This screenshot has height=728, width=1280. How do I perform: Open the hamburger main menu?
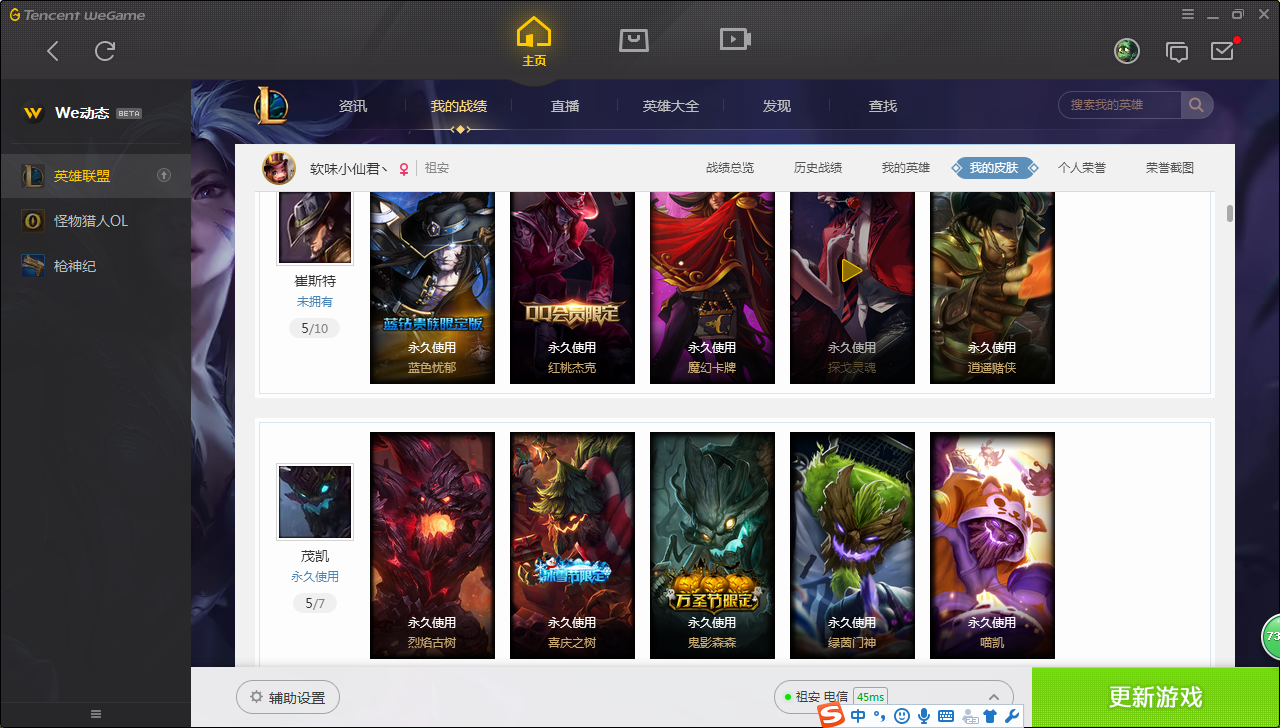1187,14
